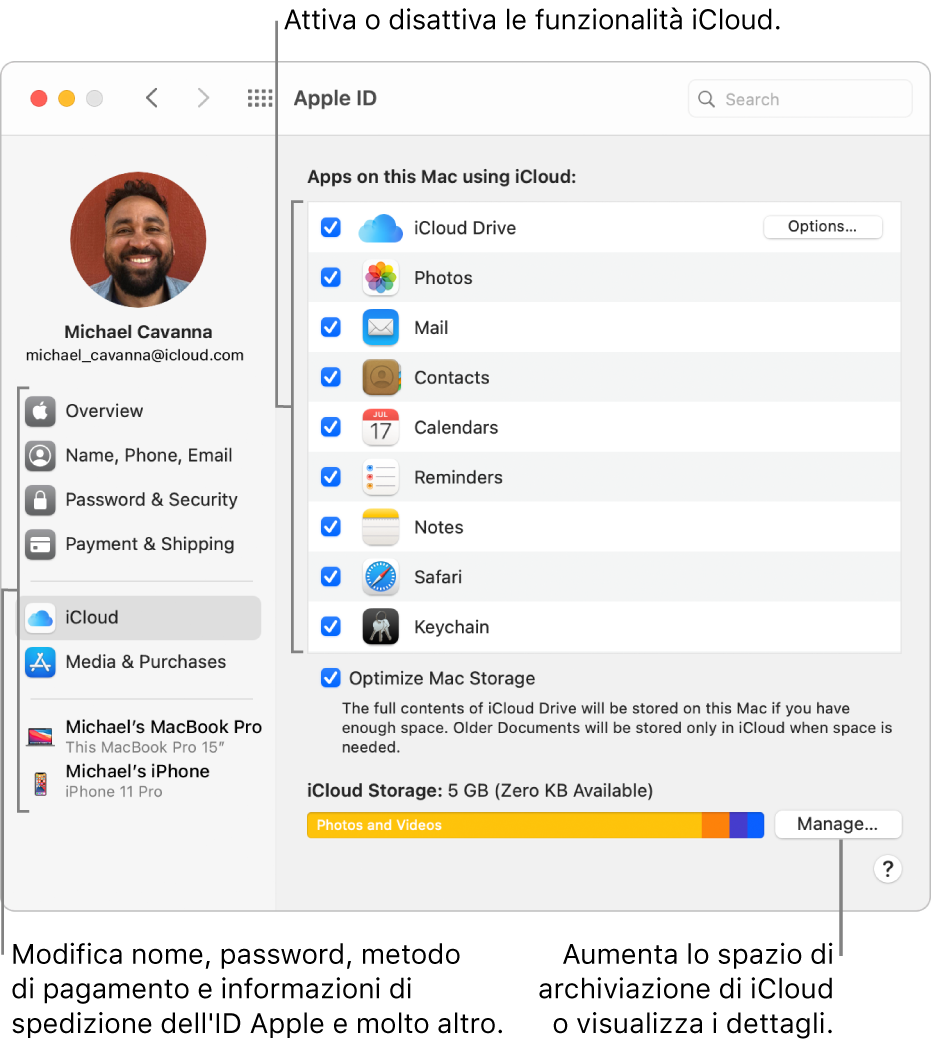Uncheck the Photos checkbox
Image resolution: width=931 pixels, height=1045 pixels.
coord(331,277)
